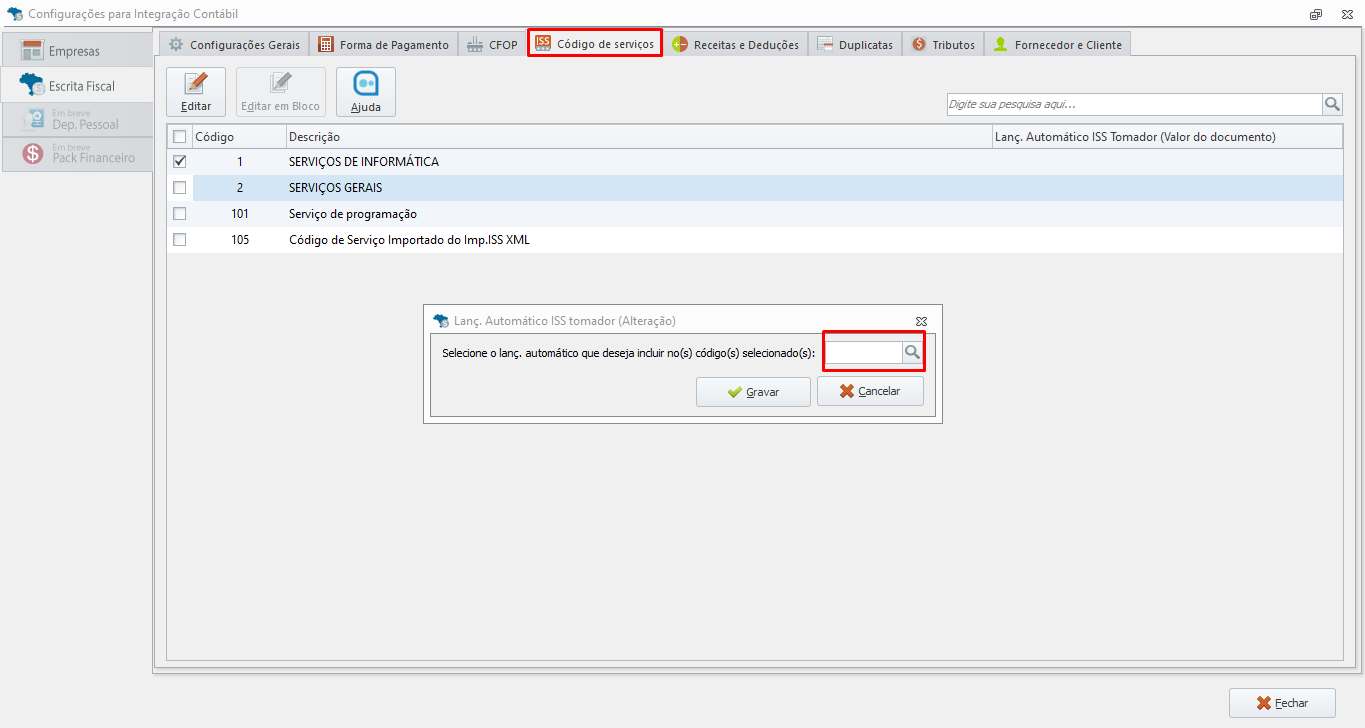Select the Escrita Fiscal sidebar item

click(77, 86)
